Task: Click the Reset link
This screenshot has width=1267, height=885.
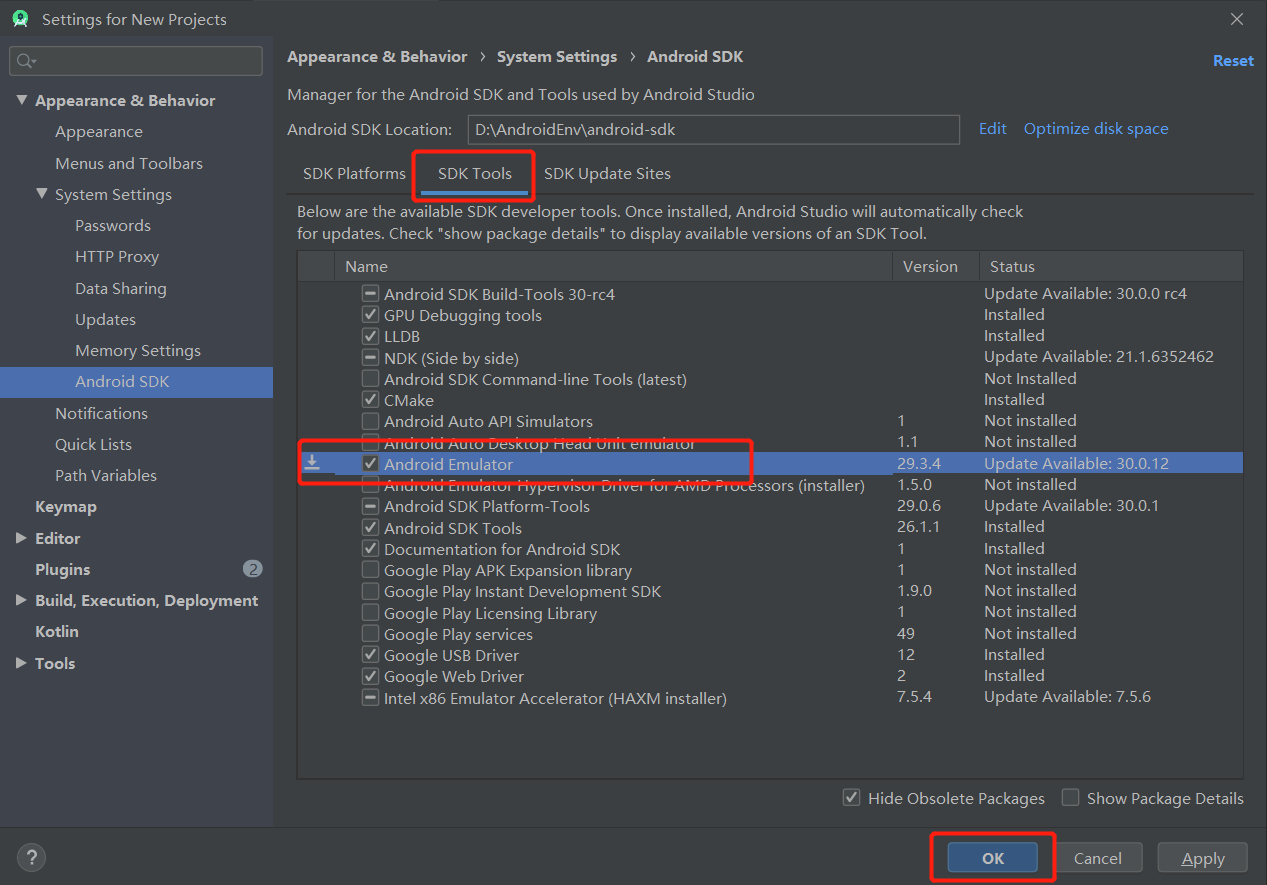Action: (x=1233, y=61)
